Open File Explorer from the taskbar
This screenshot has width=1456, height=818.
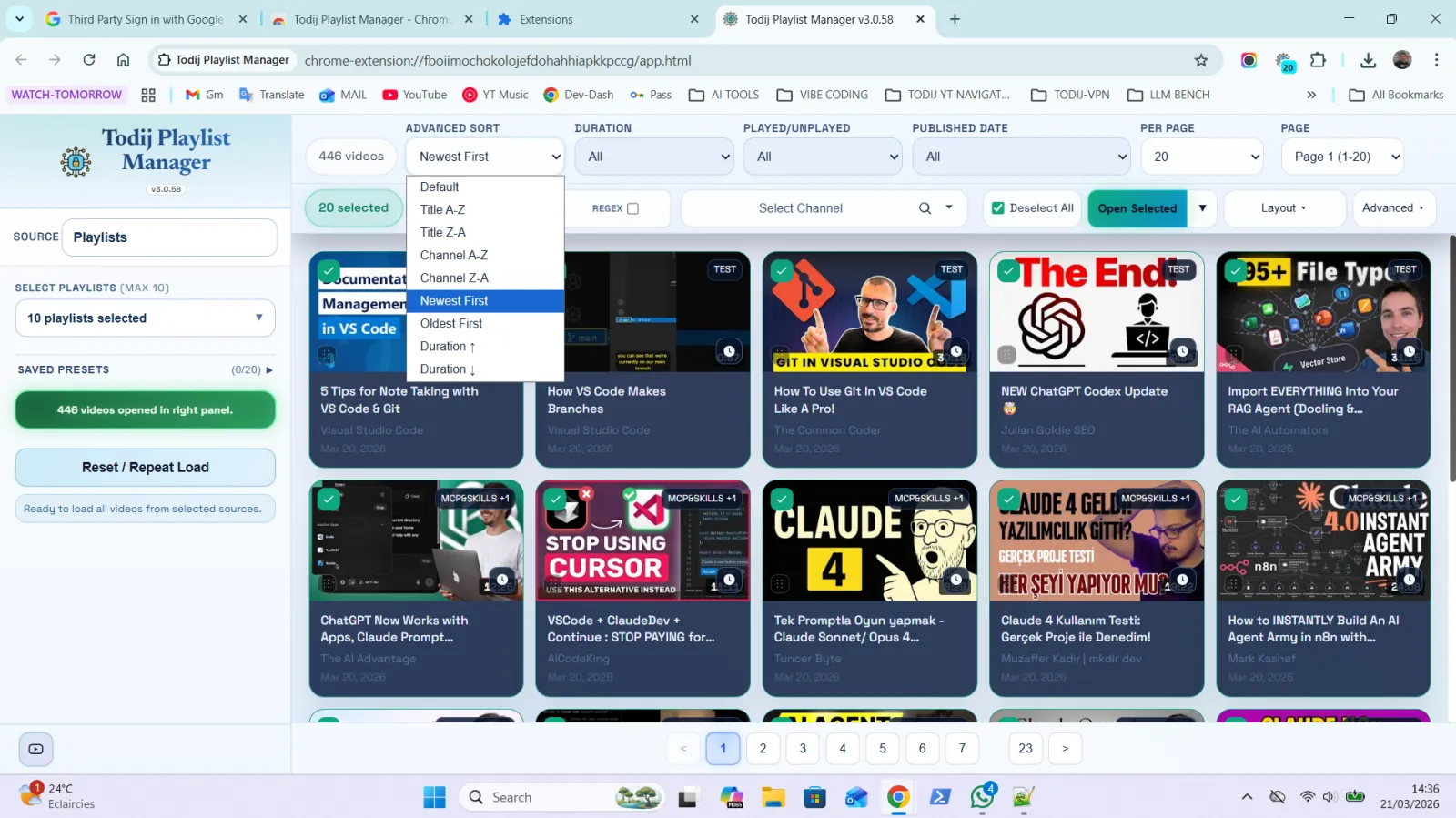773,797
